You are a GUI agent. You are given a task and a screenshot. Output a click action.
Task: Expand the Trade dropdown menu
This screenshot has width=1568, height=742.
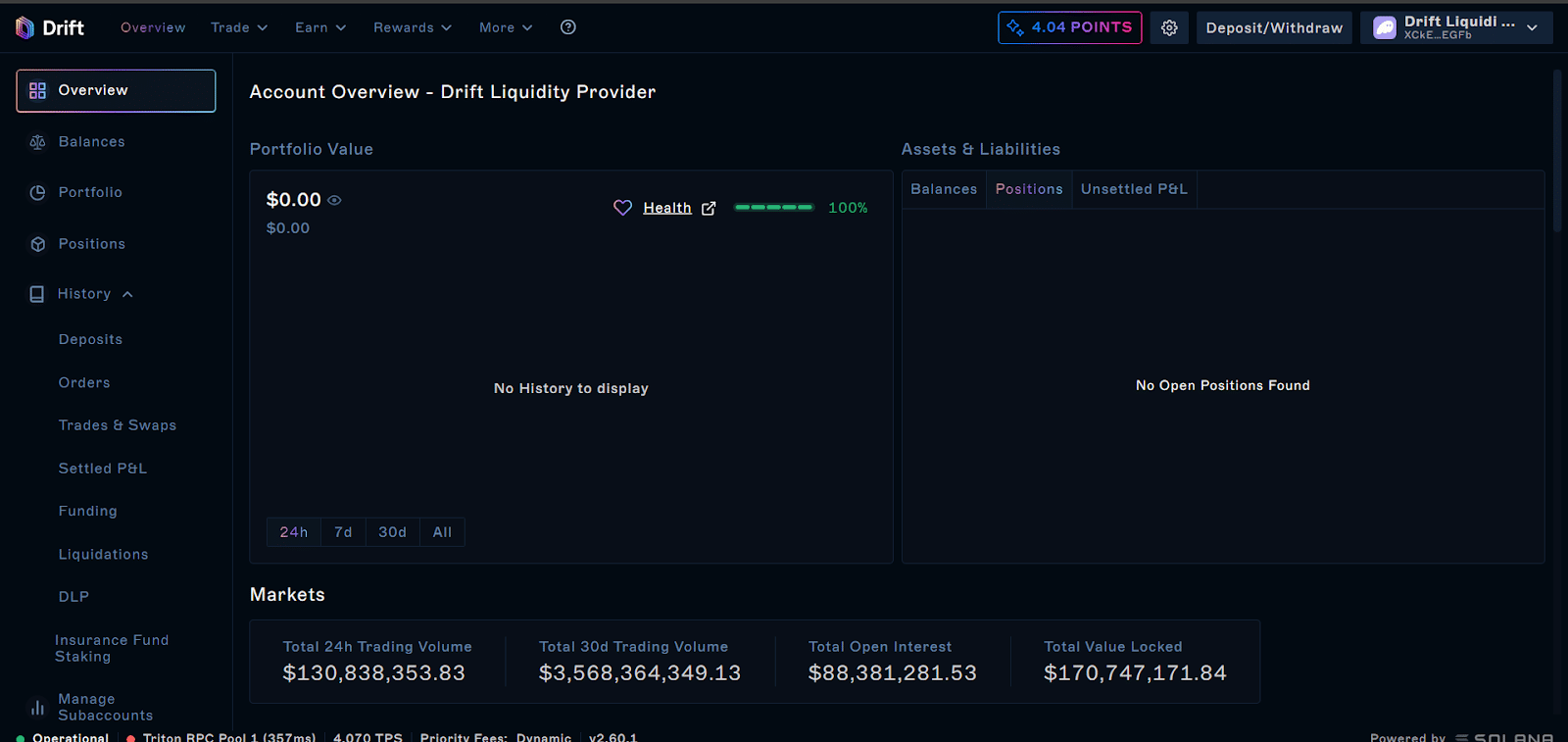(x=239, y=27)
